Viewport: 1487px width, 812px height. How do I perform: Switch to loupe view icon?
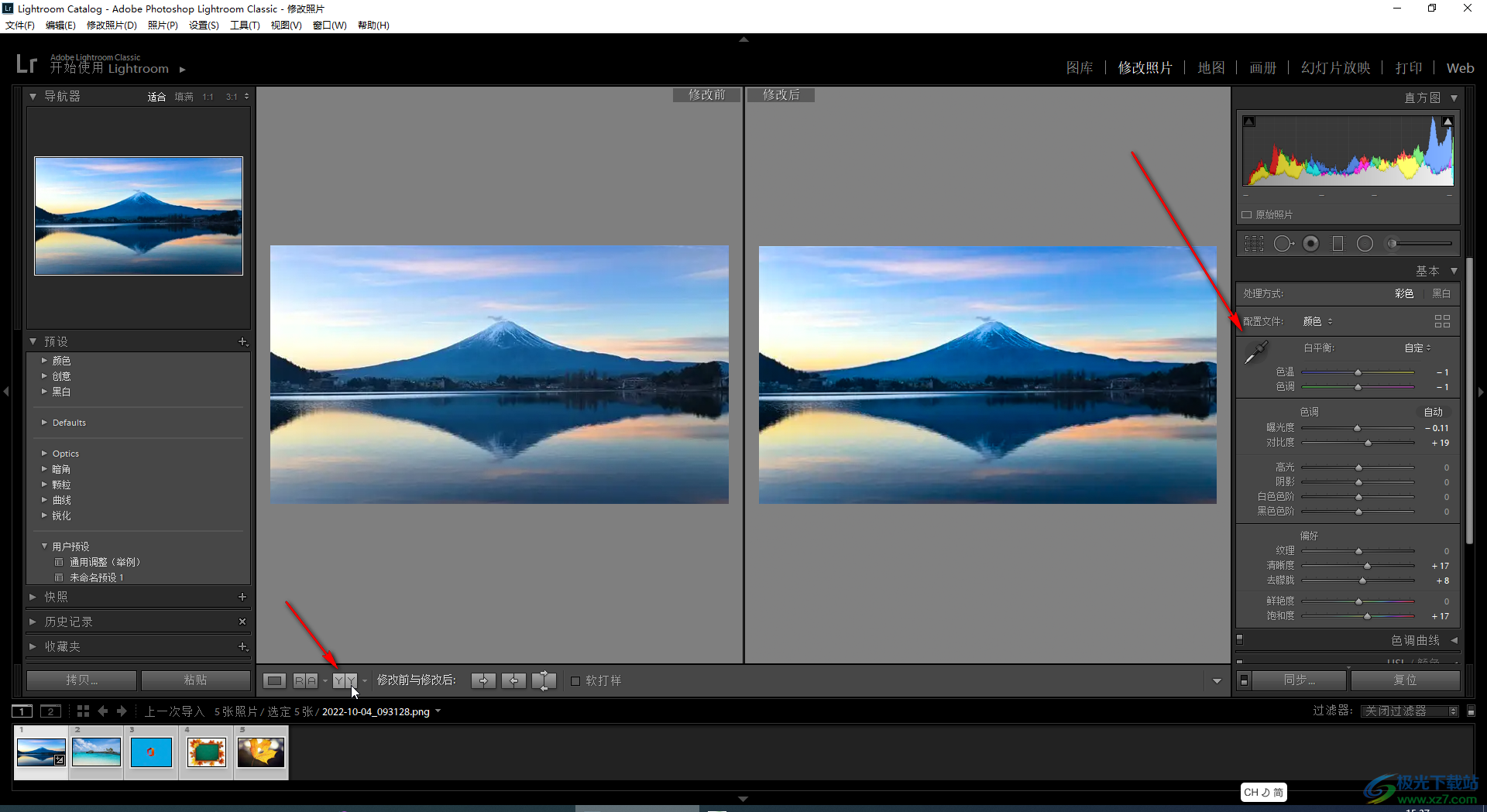coord(274,680)
